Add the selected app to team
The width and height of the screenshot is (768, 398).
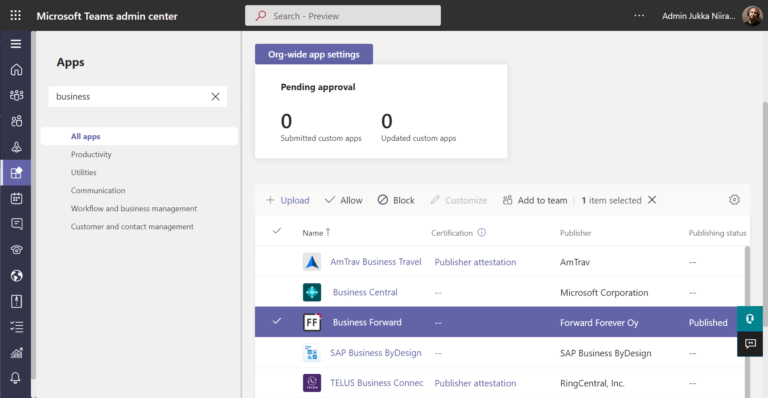(534, 200)
